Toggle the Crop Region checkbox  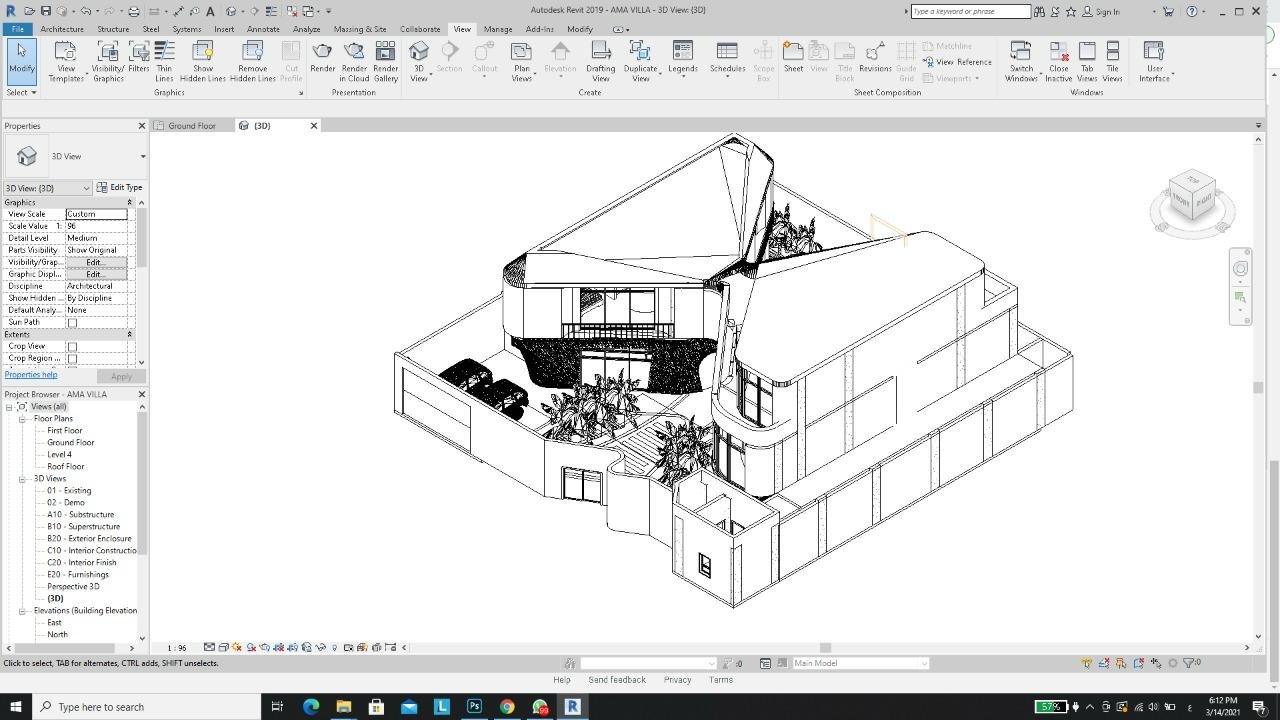[72, 359]
